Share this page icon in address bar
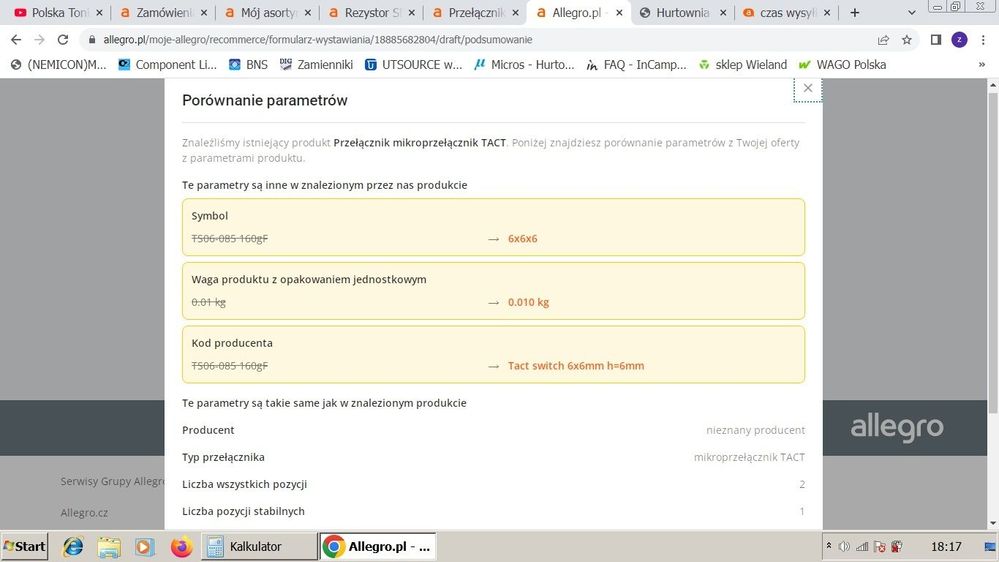 [883, 40]
